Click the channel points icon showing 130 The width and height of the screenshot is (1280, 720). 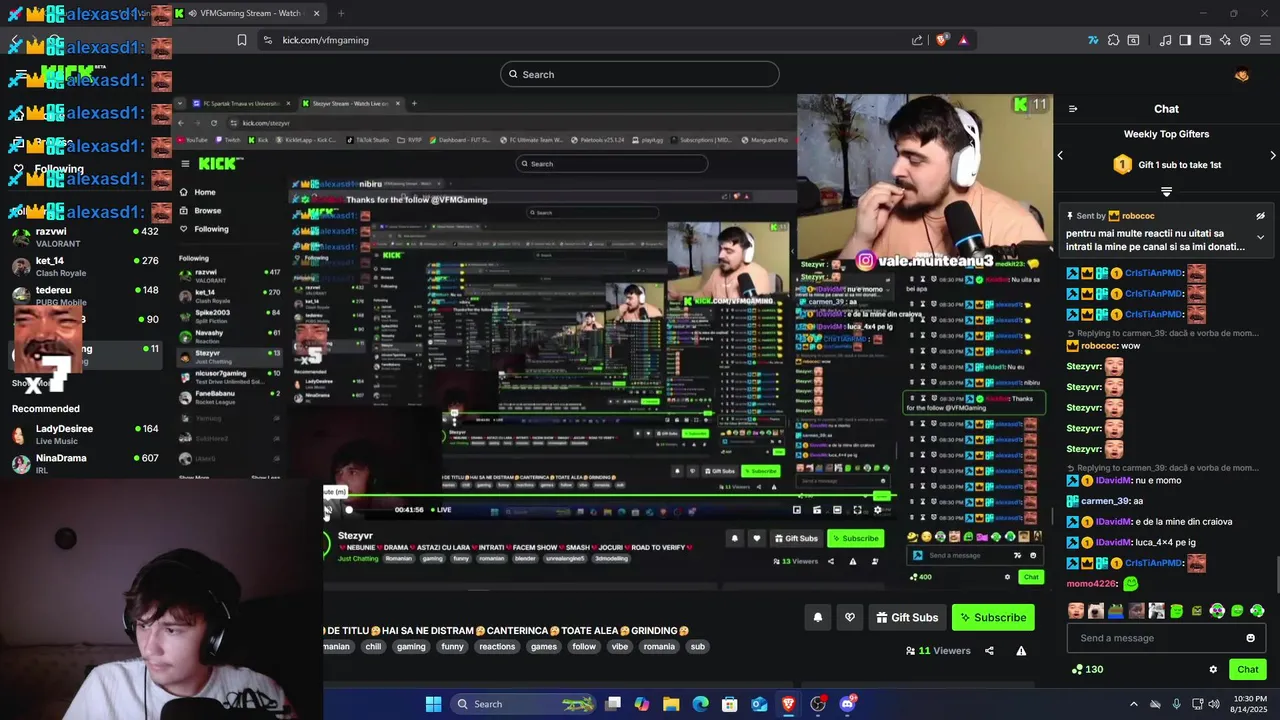[1087, 670]
